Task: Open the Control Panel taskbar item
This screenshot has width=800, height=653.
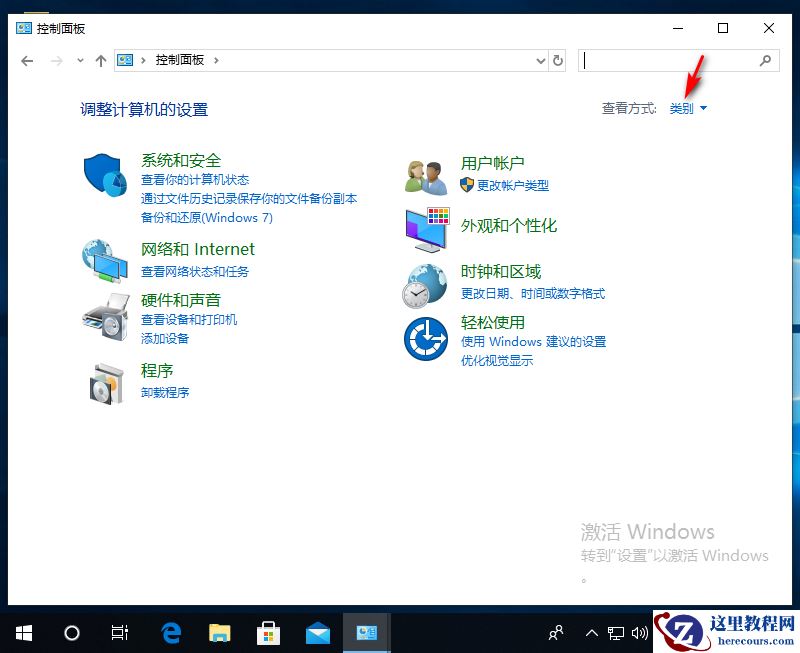Action: [366, 633]
